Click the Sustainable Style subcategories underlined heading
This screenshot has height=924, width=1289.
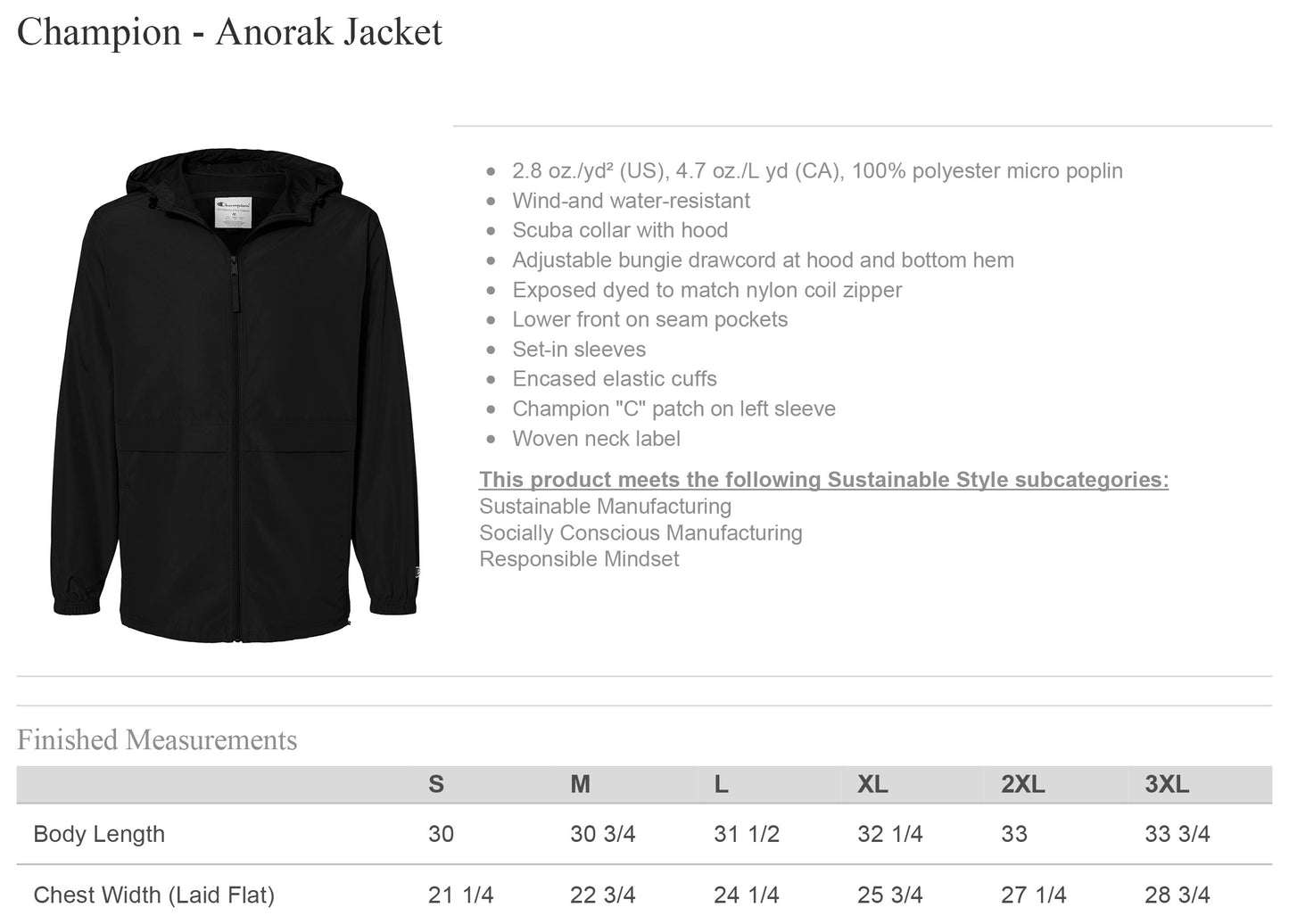(823, 480)
